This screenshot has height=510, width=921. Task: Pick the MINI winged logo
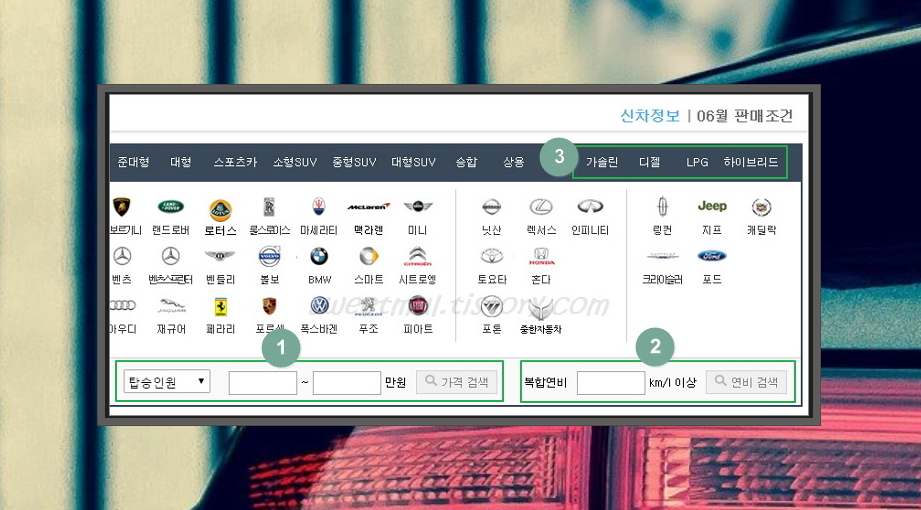pyautogui.click(x=418, y=206)
